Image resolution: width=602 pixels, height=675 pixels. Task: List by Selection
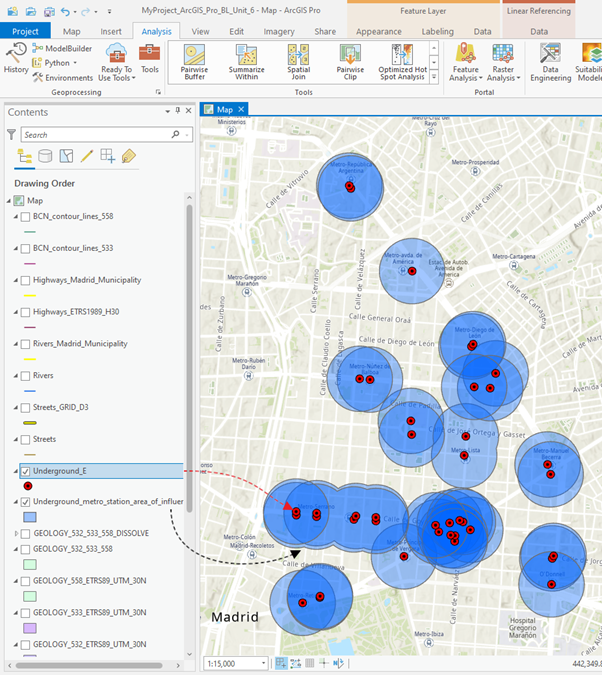[66, 156]
